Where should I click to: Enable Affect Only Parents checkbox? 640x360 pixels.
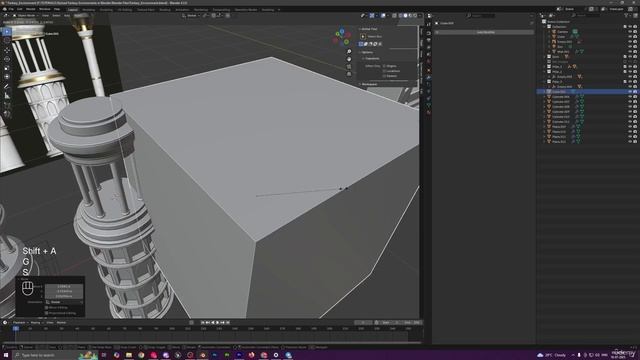tap(384, 76)
